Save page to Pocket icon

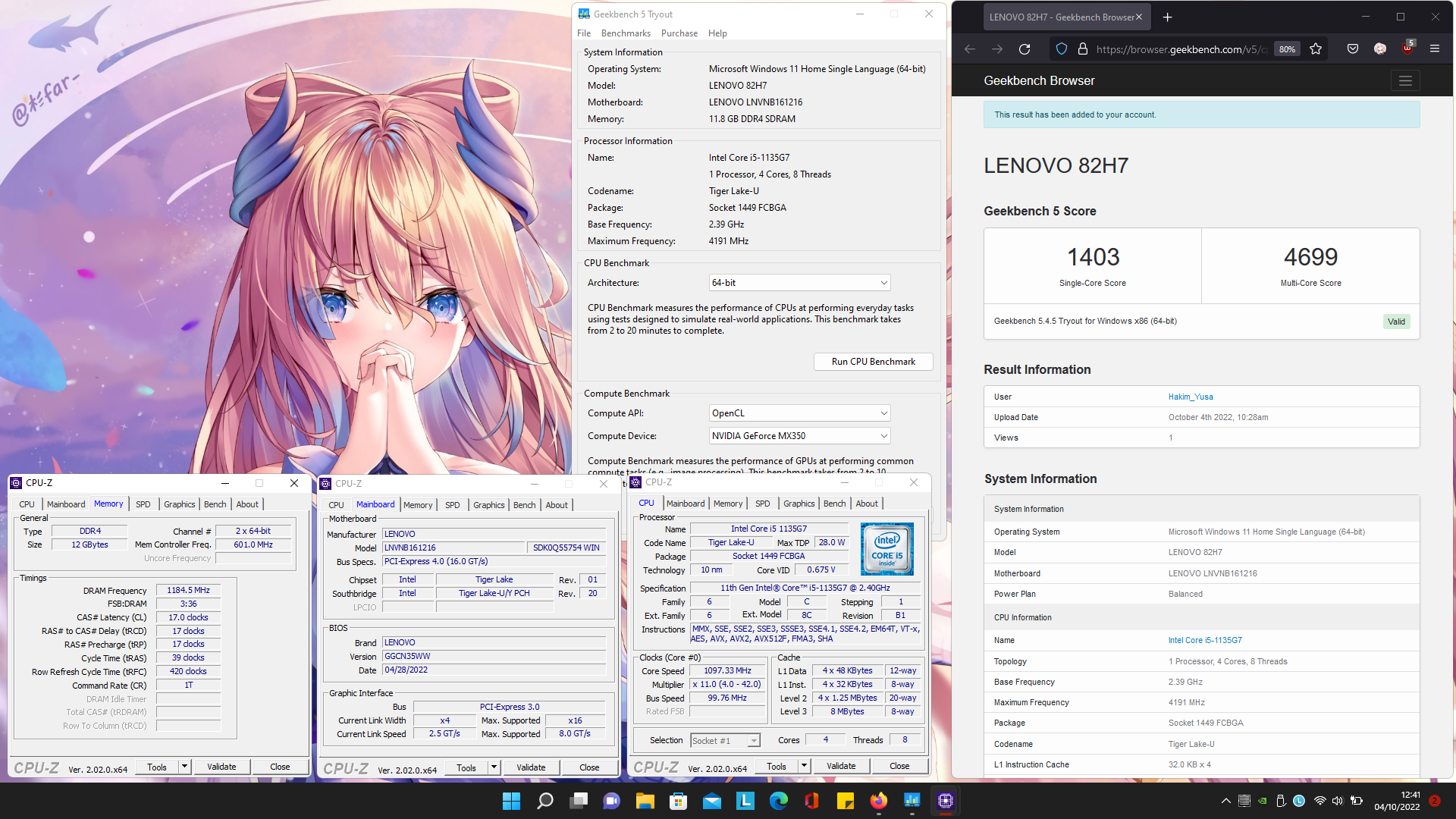pos(1353,49)
